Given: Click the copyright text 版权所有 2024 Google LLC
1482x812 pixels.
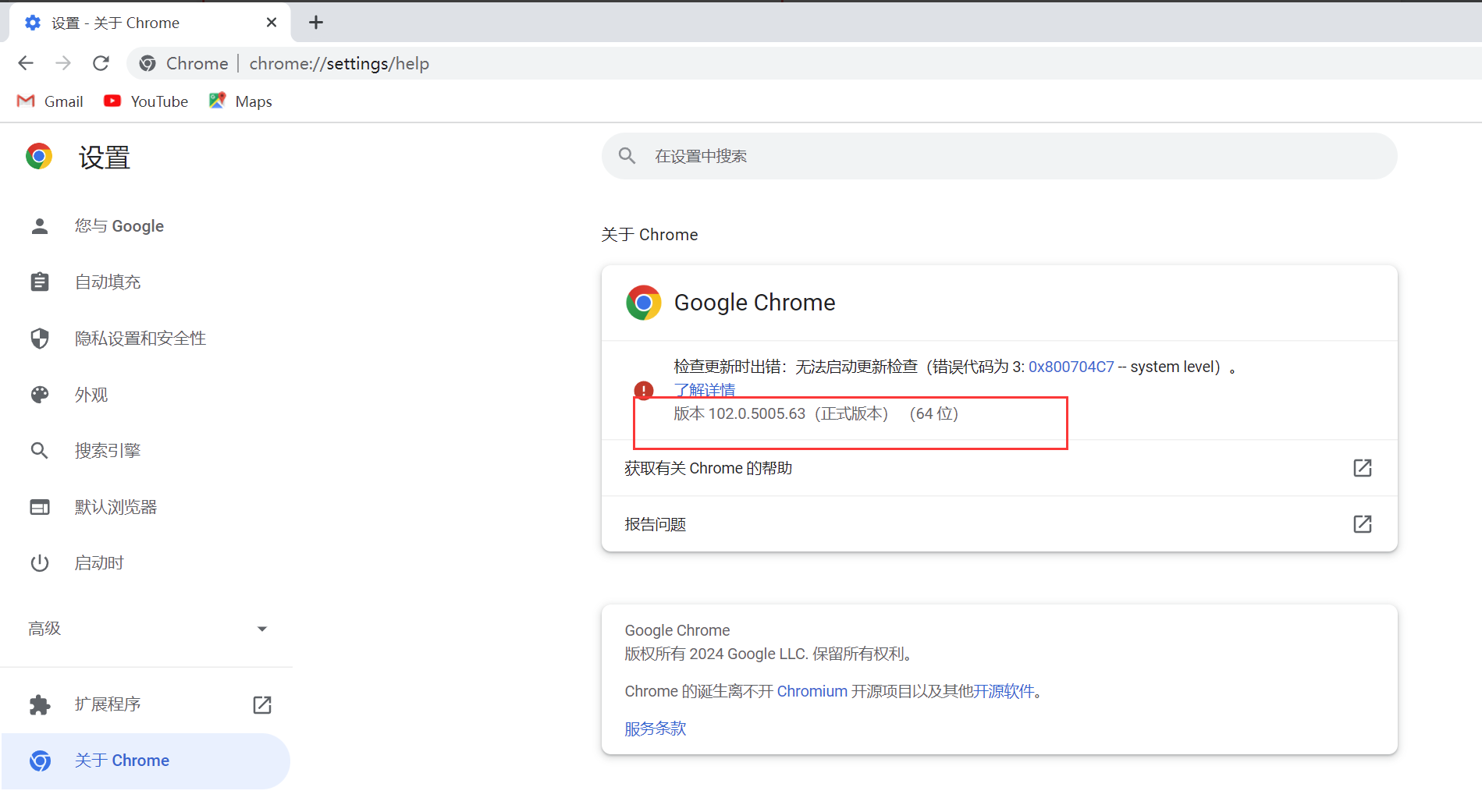Looking at the screenshot, I should [x=716, y=654].
